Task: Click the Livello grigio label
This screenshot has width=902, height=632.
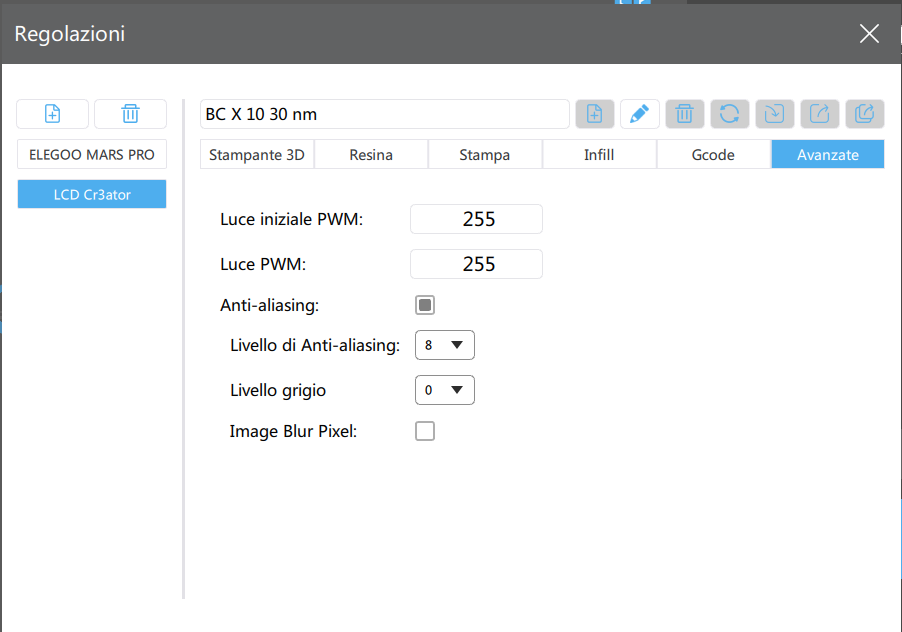Action: pyautogui.click(x=278, y=390)
